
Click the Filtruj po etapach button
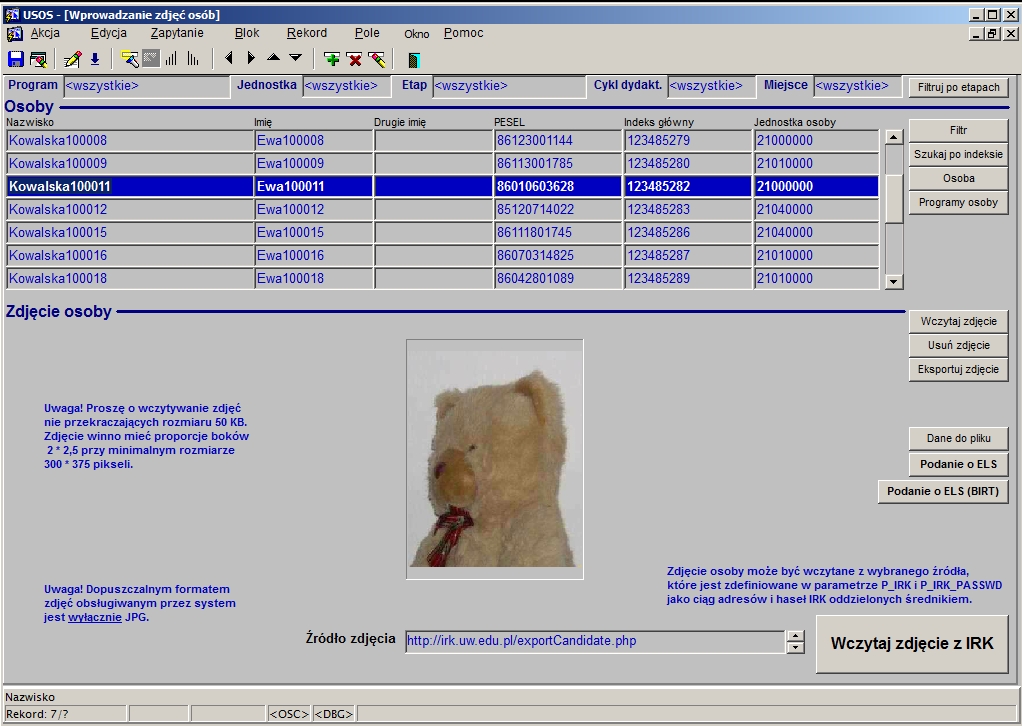(x=958, y=87)
